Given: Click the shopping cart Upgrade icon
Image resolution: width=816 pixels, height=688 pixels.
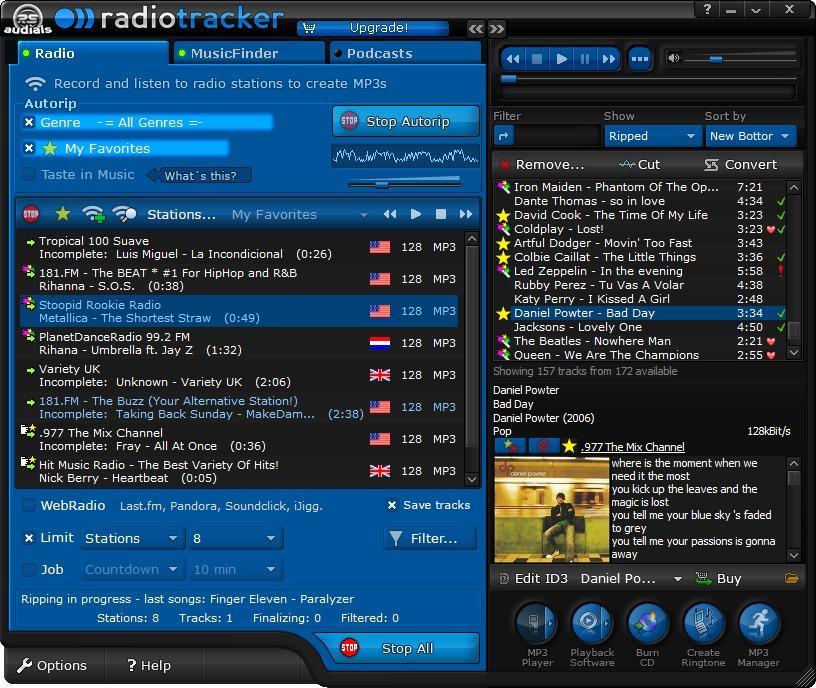Looking at the screenshot, I should [309, 28].
